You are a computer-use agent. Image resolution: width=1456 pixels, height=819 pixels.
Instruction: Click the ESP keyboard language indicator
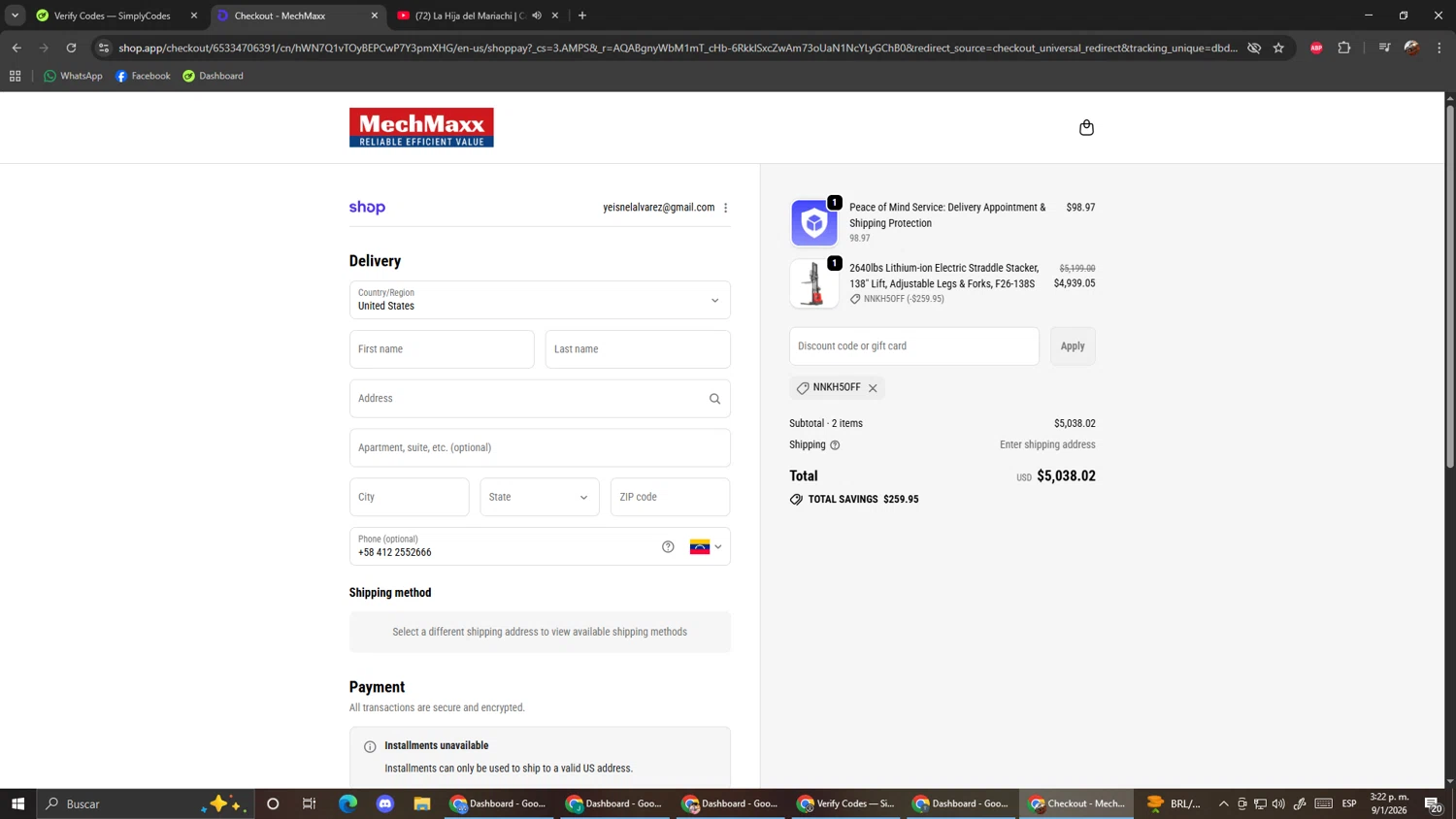[1349, 803]
